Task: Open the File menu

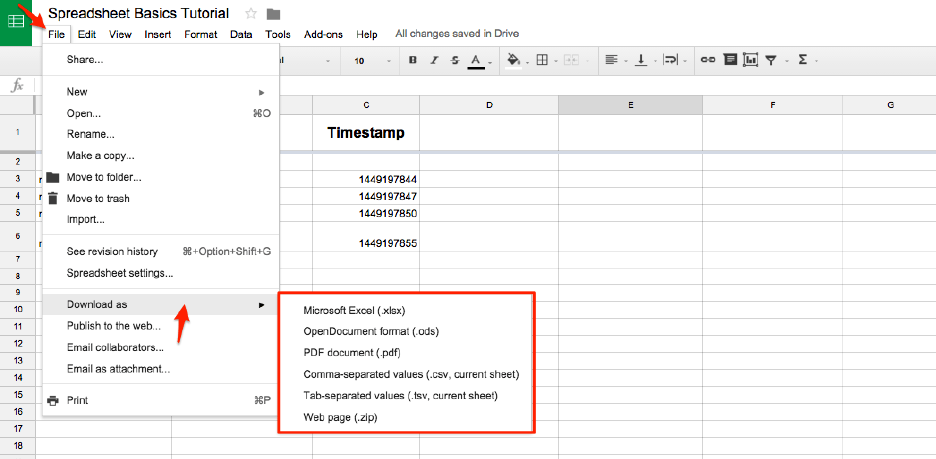Action: [x=57, y=35]
